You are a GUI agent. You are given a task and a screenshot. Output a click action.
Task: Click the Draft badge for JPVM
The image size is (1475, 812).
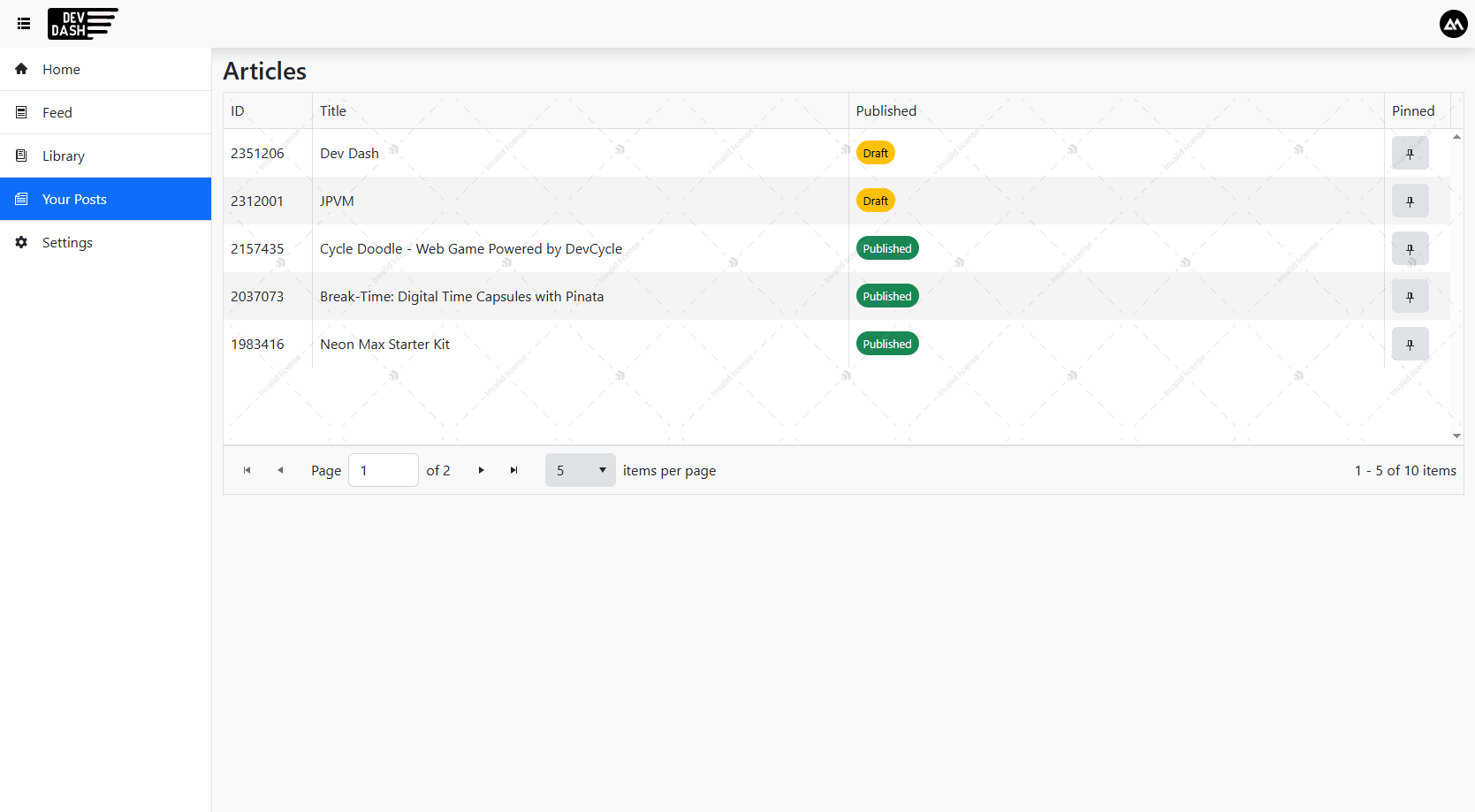coord(875,201)
